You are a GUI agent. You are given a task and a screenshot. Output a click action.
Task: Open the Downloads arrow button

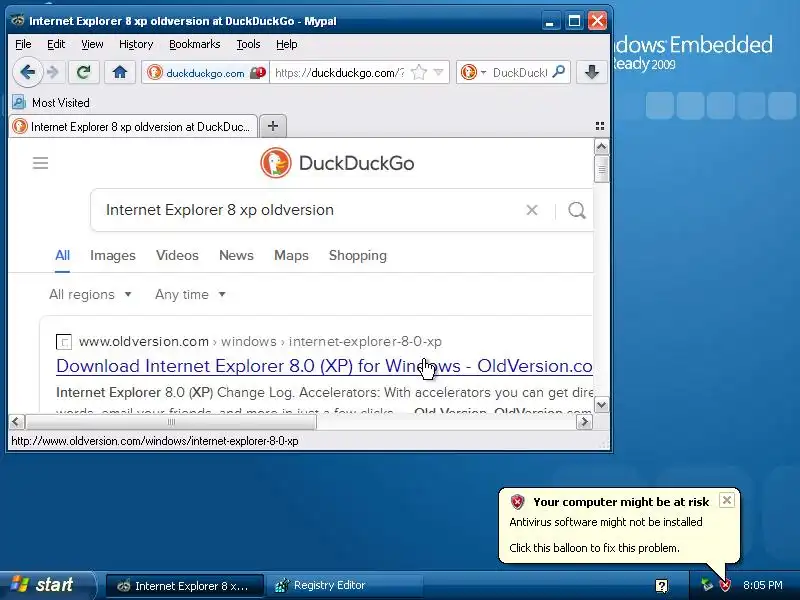591,72
